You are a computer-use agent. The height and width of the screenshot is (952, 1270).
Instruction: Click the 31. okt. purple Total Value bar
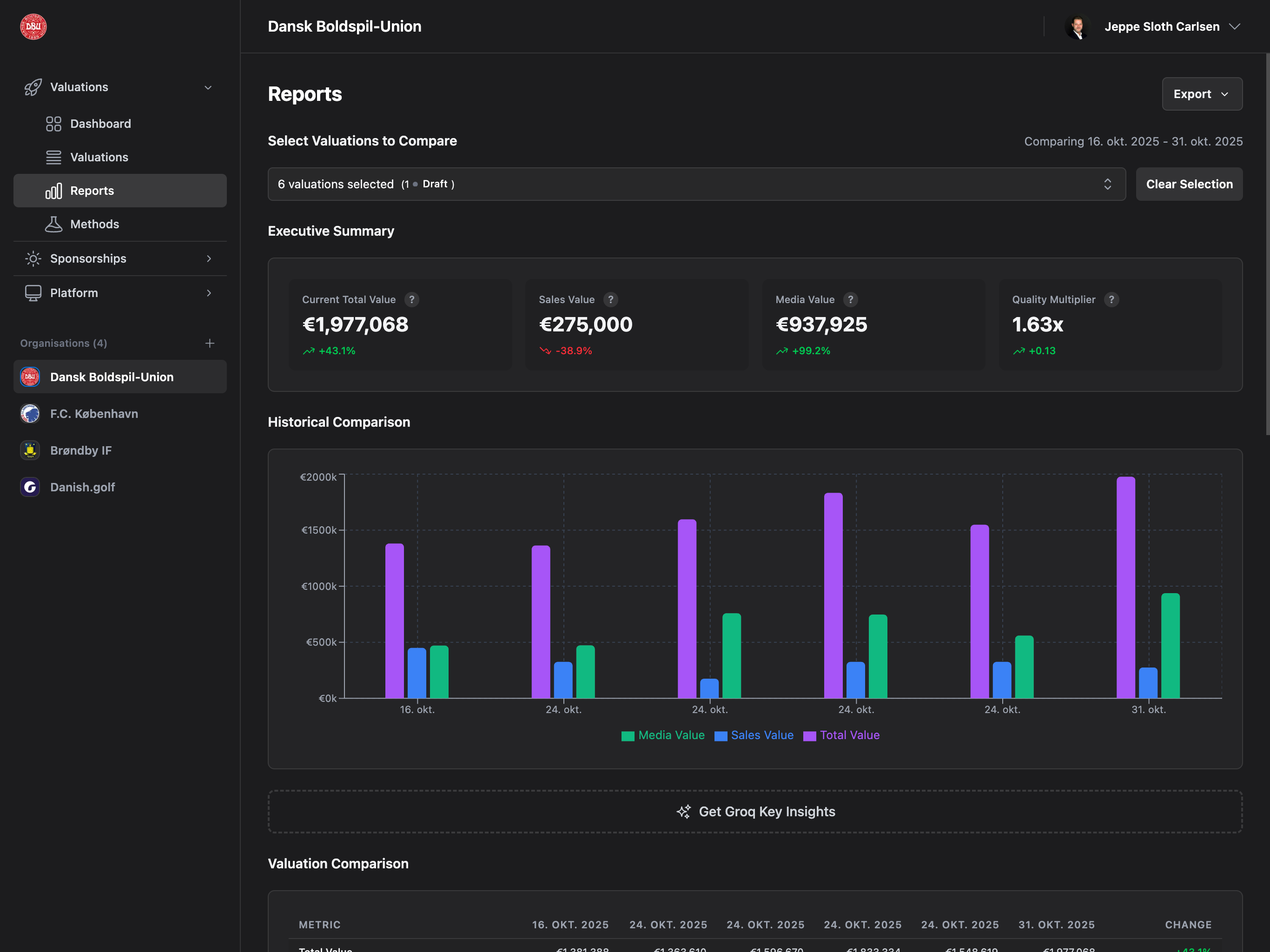click(x=1125, y=587)
